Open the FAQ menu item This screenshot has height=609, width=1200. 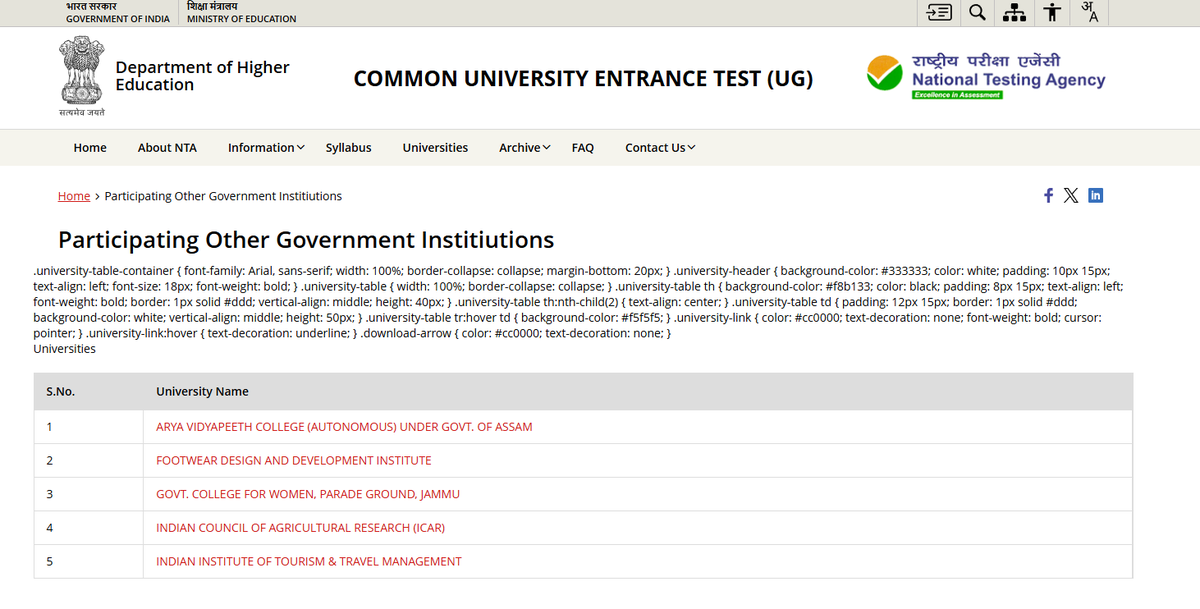tap(583, 147)
